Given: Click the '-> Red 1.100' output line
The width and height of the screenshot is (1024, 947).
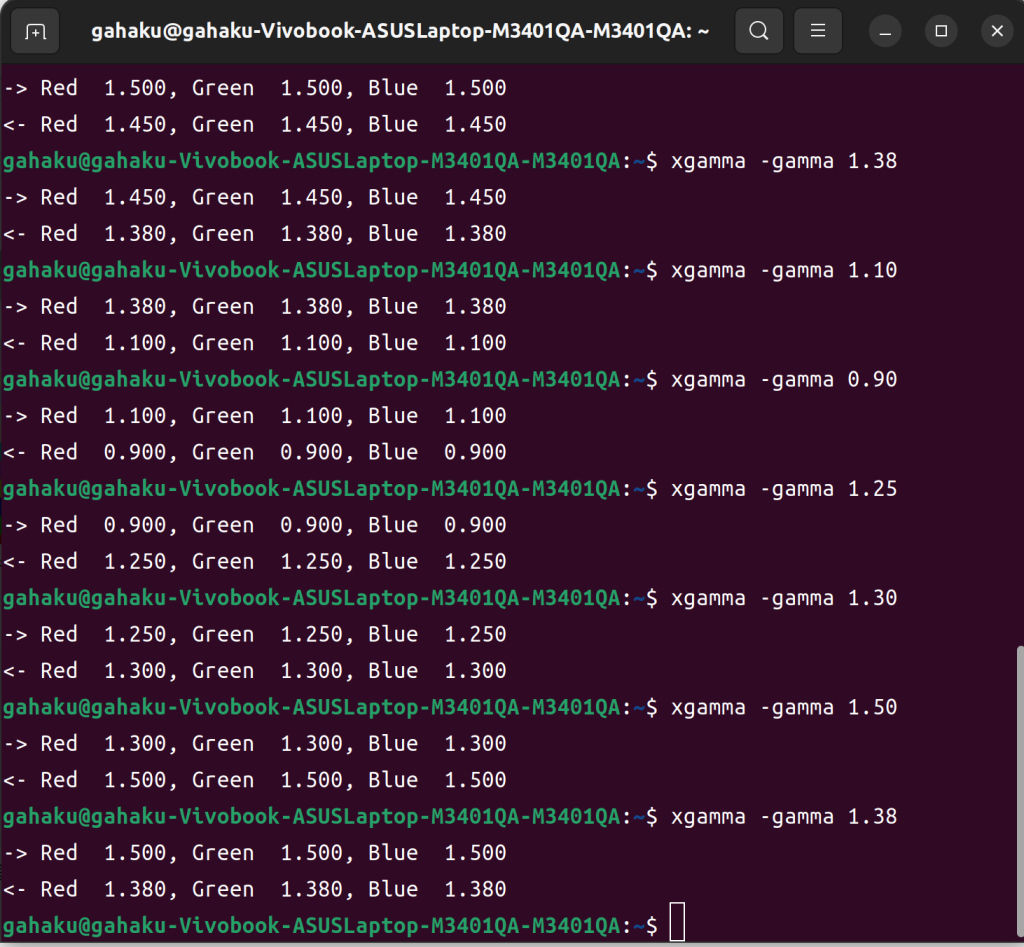Looking at the screenshot, I should (x=255, y=415).
